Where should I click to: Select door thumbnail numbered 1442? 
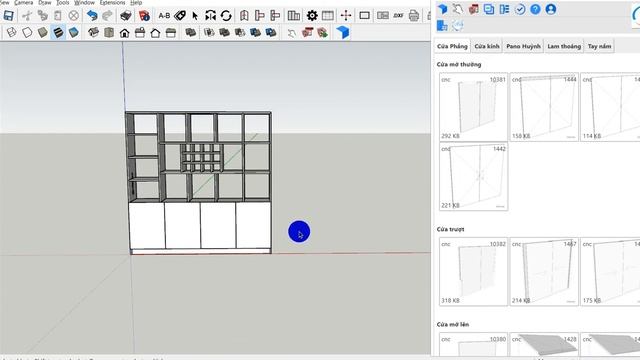tap(473, 176)
